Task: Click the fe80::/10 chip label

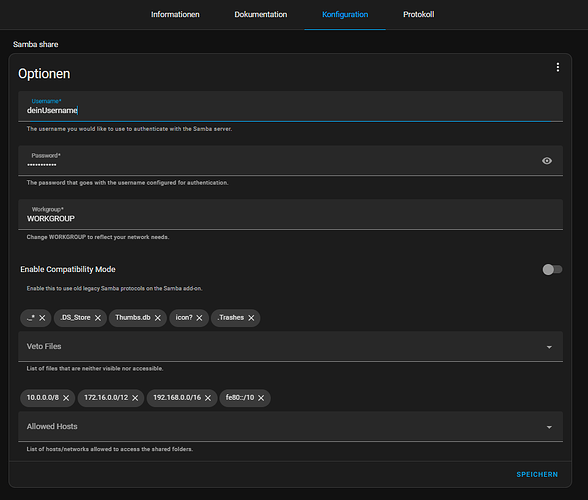Action: [x=240, y=397]
